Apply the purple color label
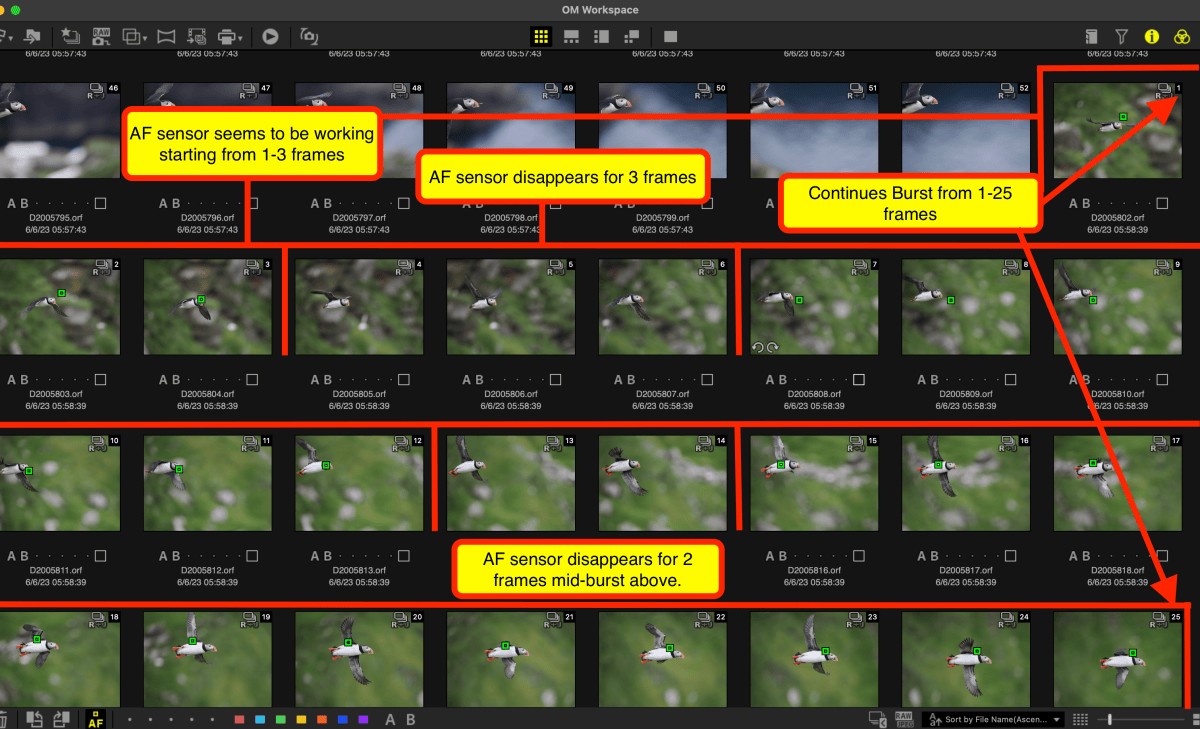Viewport: 1200px width, 729px height. point(363,719)
